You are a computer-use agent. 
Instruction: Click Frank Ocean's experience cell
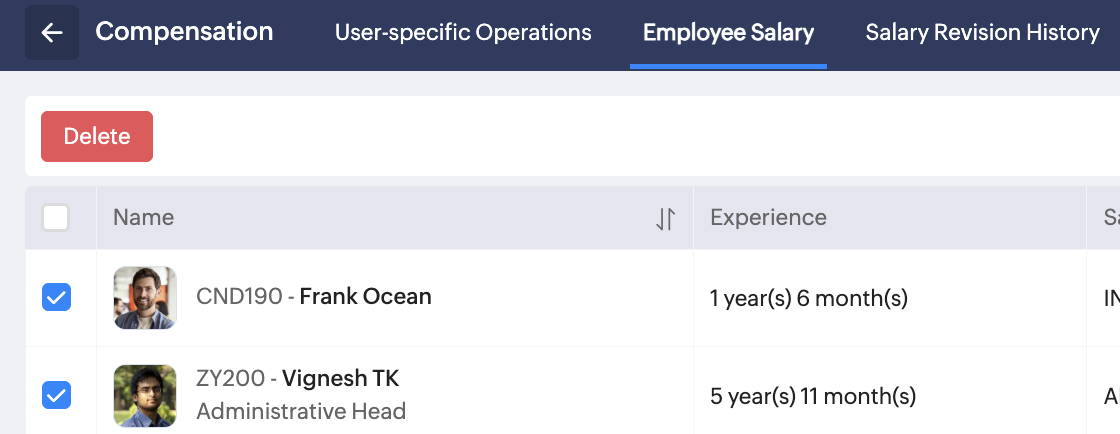[808, 298]
